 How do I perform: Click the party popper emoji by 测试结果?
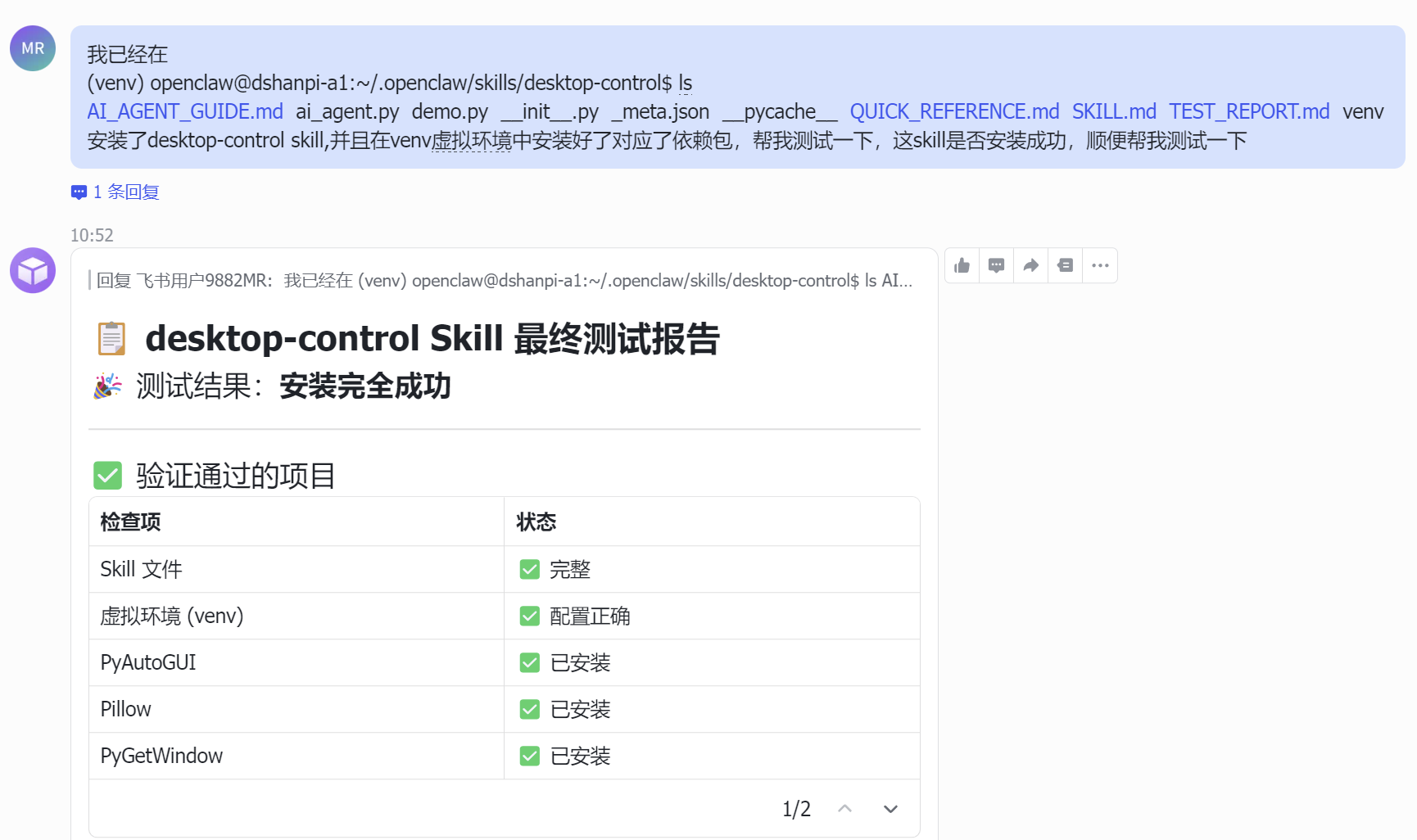tap(107, 386)
